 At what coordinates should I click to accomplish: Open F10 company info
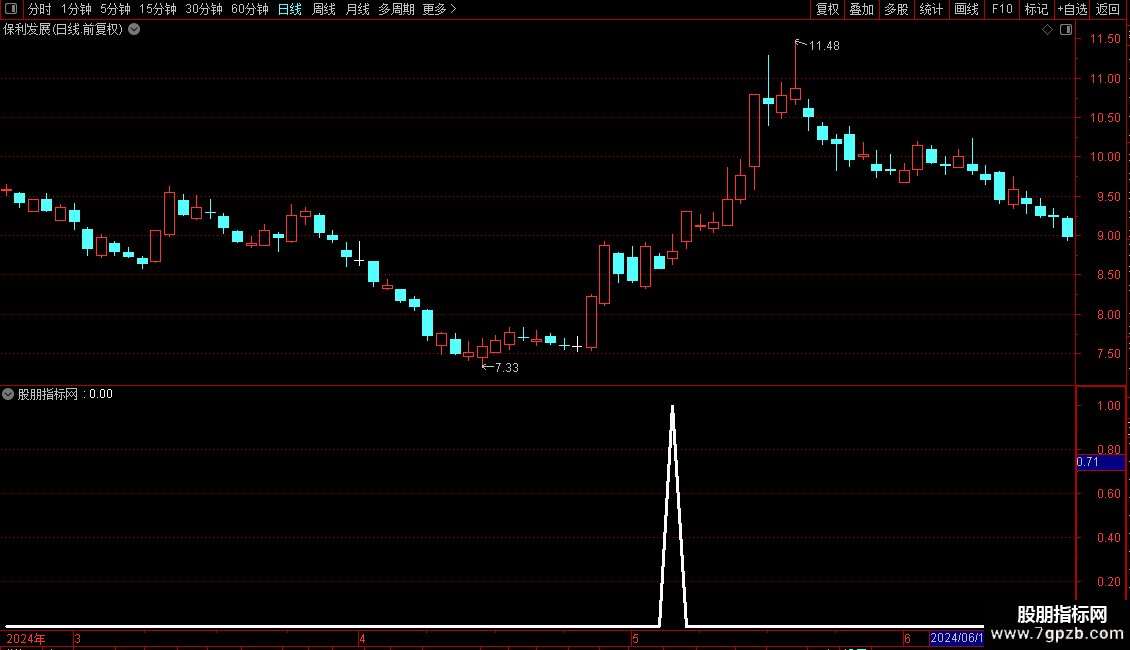pos(1002,9)
